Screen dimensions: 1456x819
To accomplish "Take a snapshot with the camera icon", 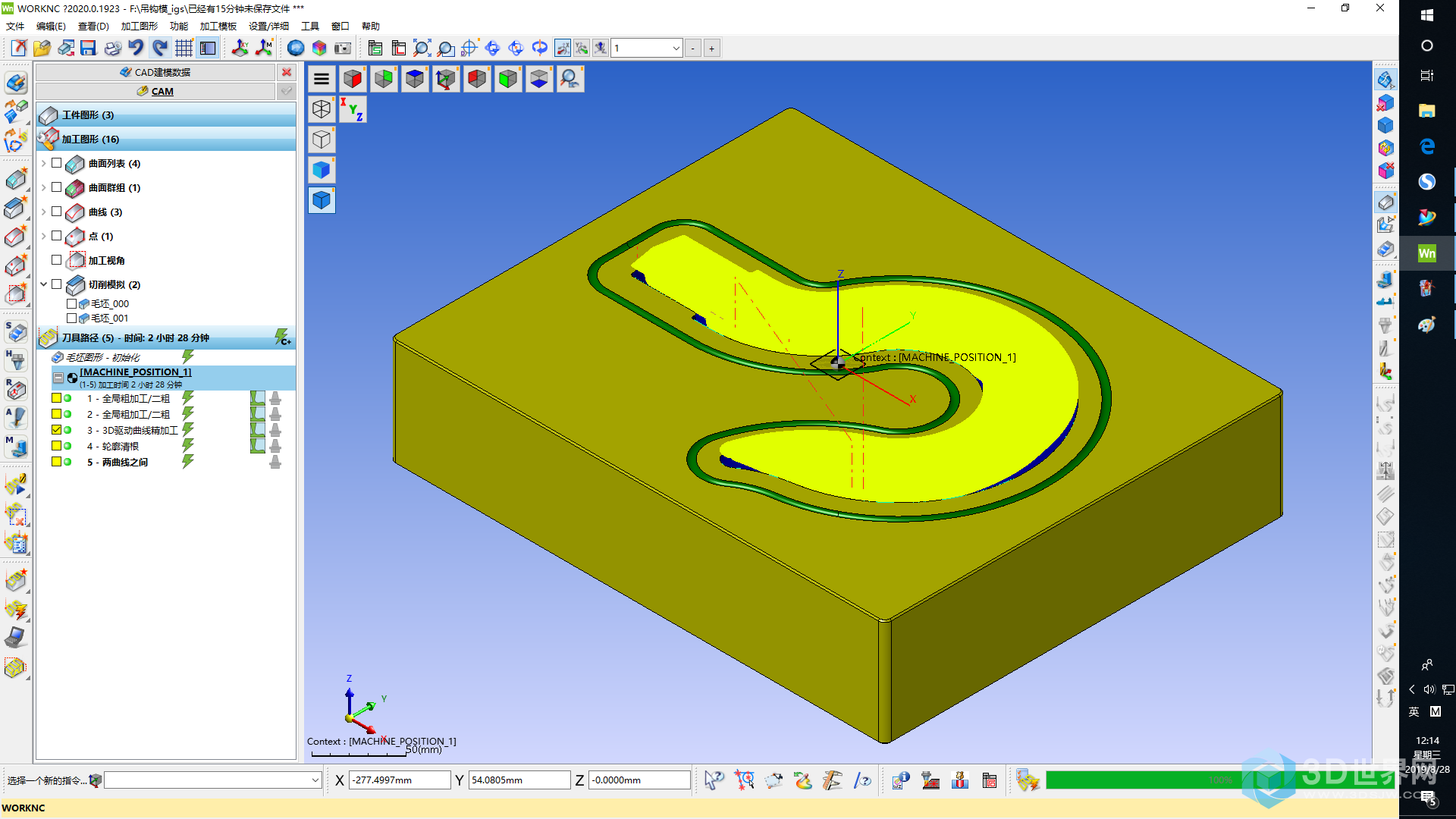I will click(343, 48).
